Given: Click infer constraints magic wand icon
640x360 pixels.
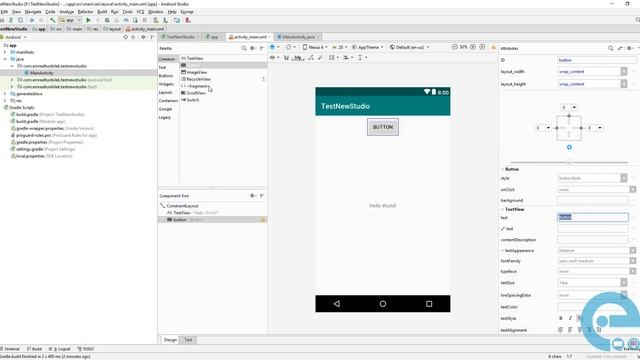Looking at the screenshot, I should [320, 58].
